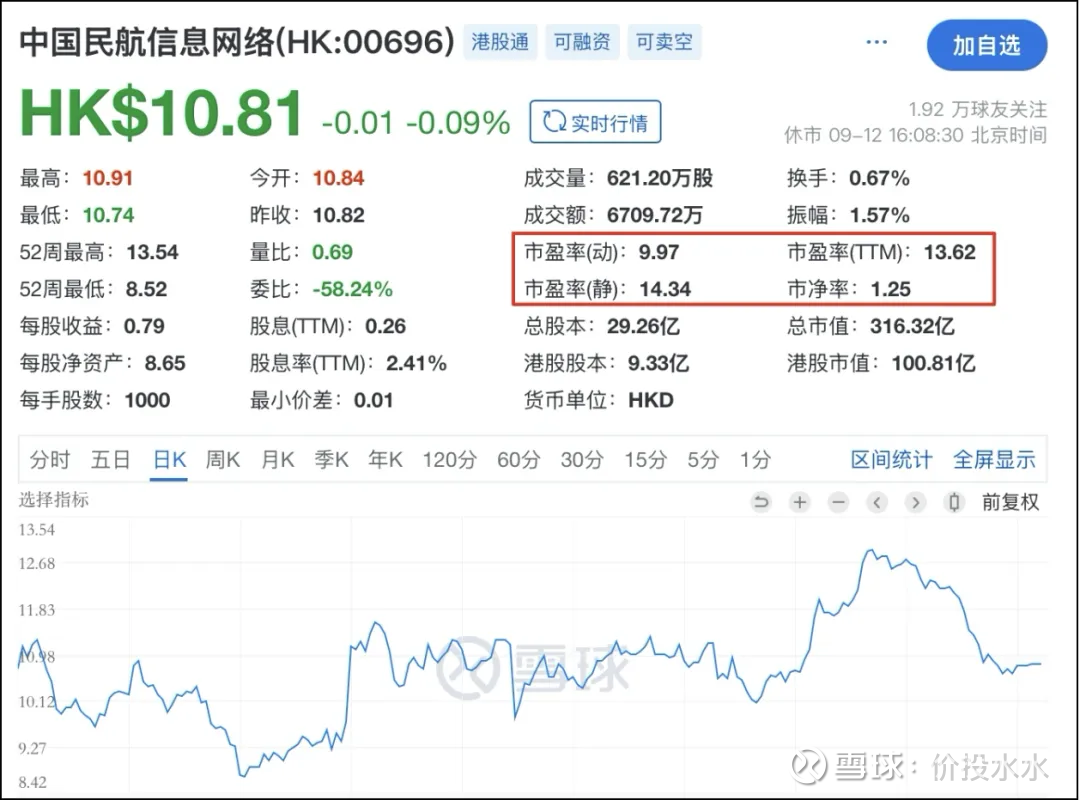1080x800 pixels.
Task: Click the 52周最高 value 13.54
Action: [152, 252]
